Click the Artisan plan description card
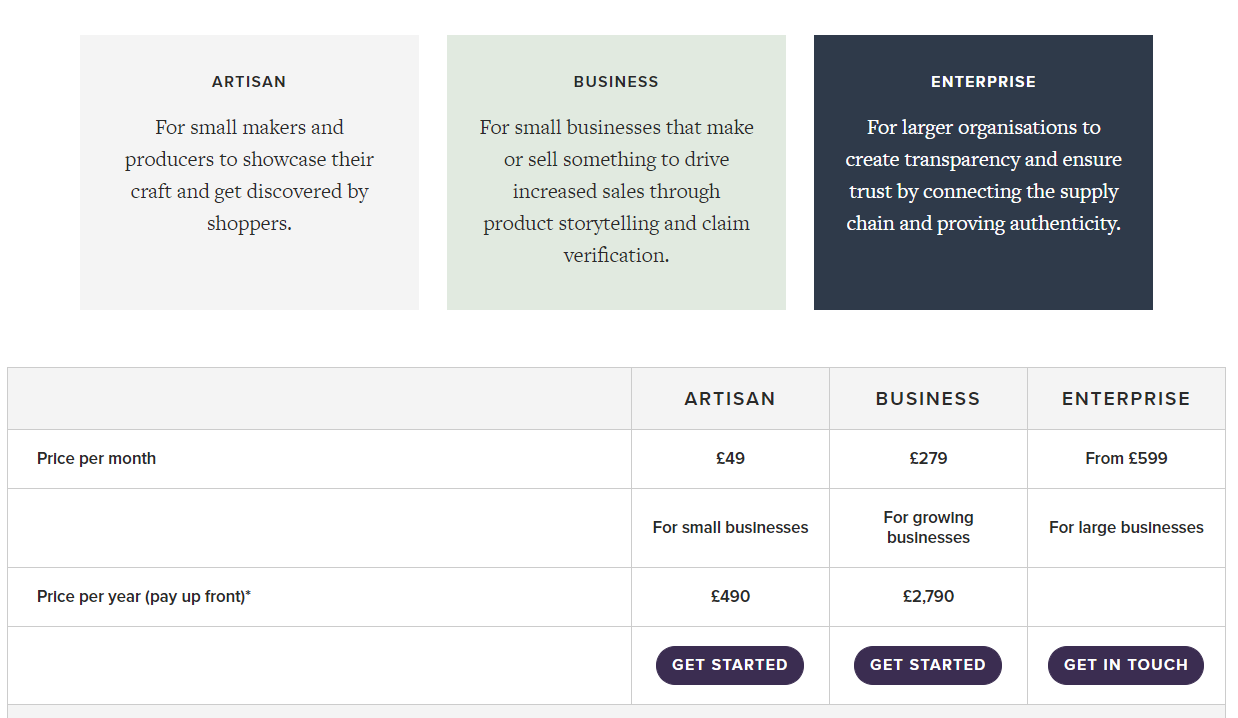Viewport: 1238px width, 718px height. [x=248, y=171]
